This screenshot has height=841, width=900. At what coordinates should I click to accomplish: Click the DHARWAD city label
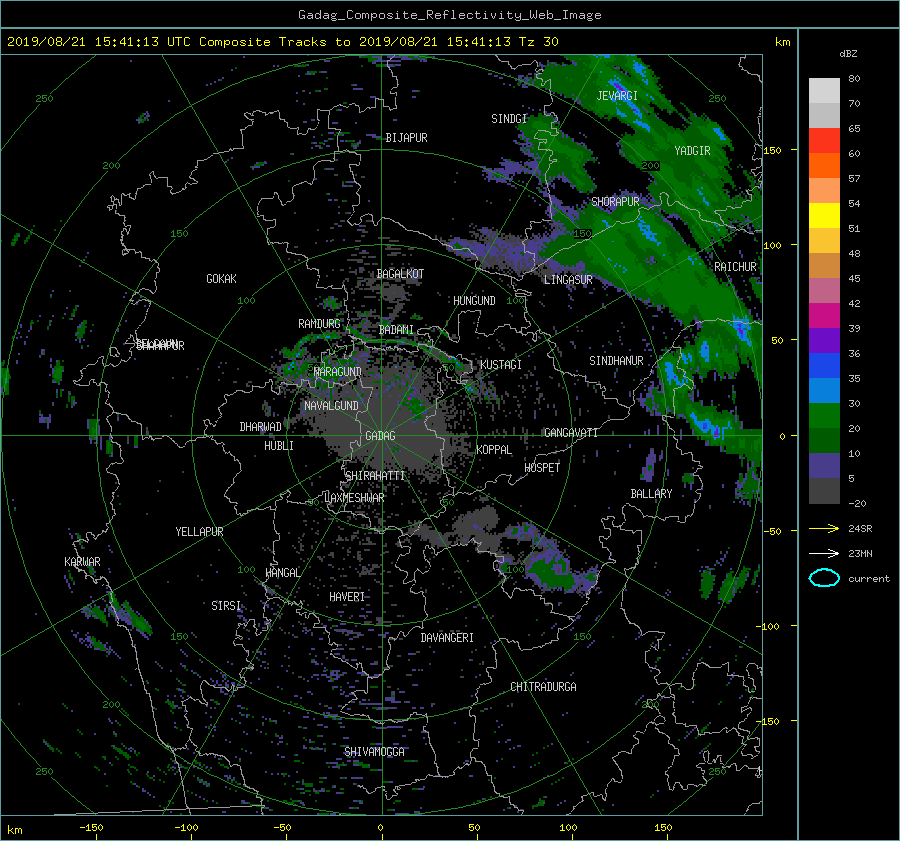[x=260, y=427]
